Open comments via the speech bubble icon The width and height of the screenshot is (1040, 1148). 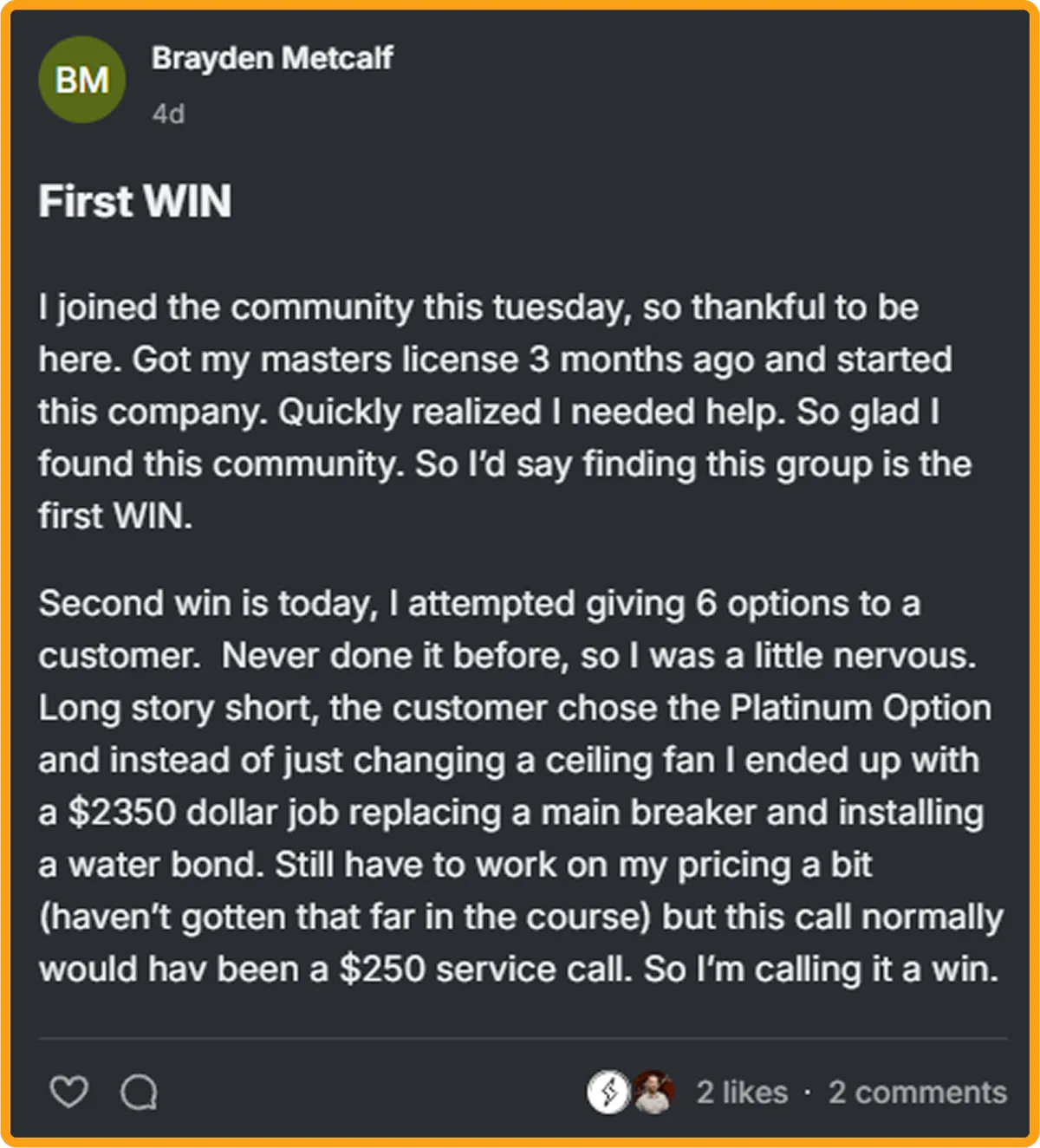tap(139, 1092)
